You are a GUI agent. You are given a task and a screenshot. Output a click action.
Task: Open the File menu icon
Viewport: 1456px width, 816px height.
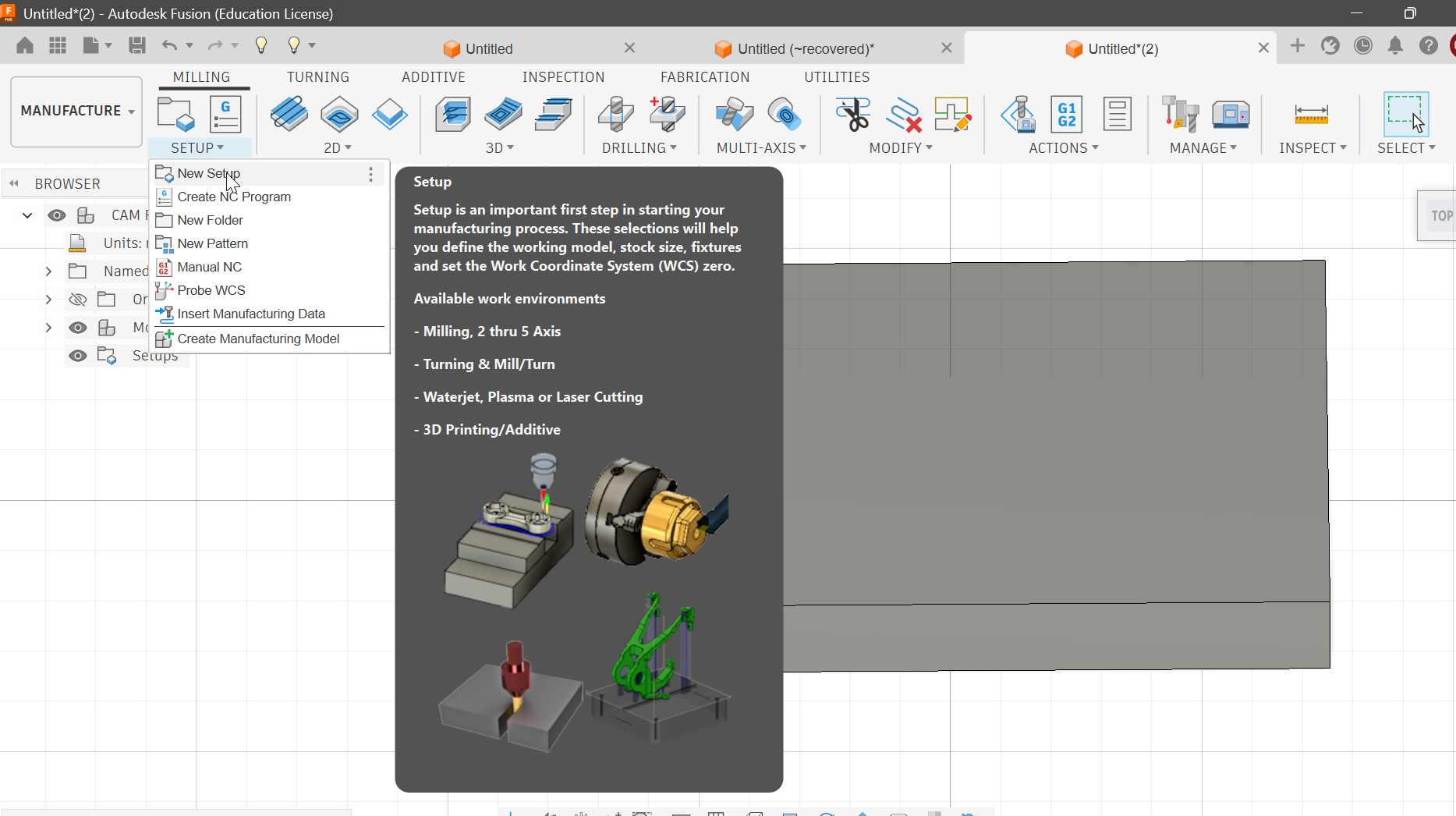[92, 46]
